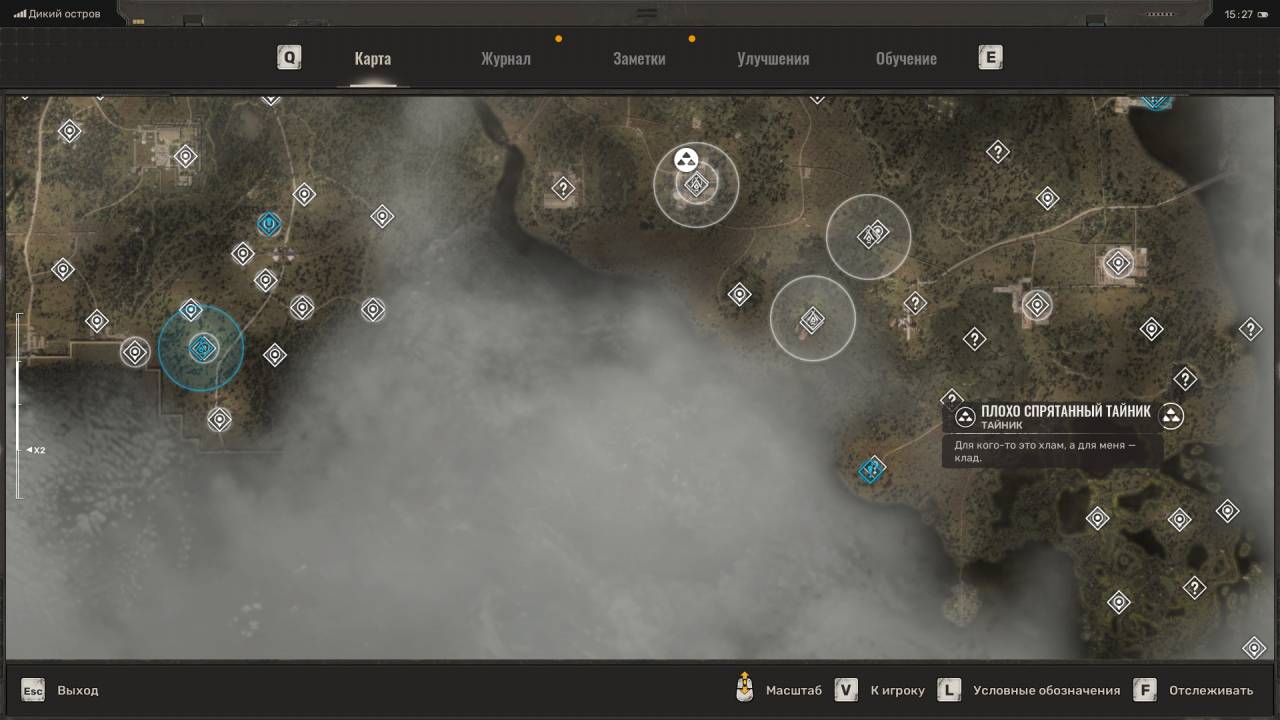Switch to the Заметки tab

639,58
